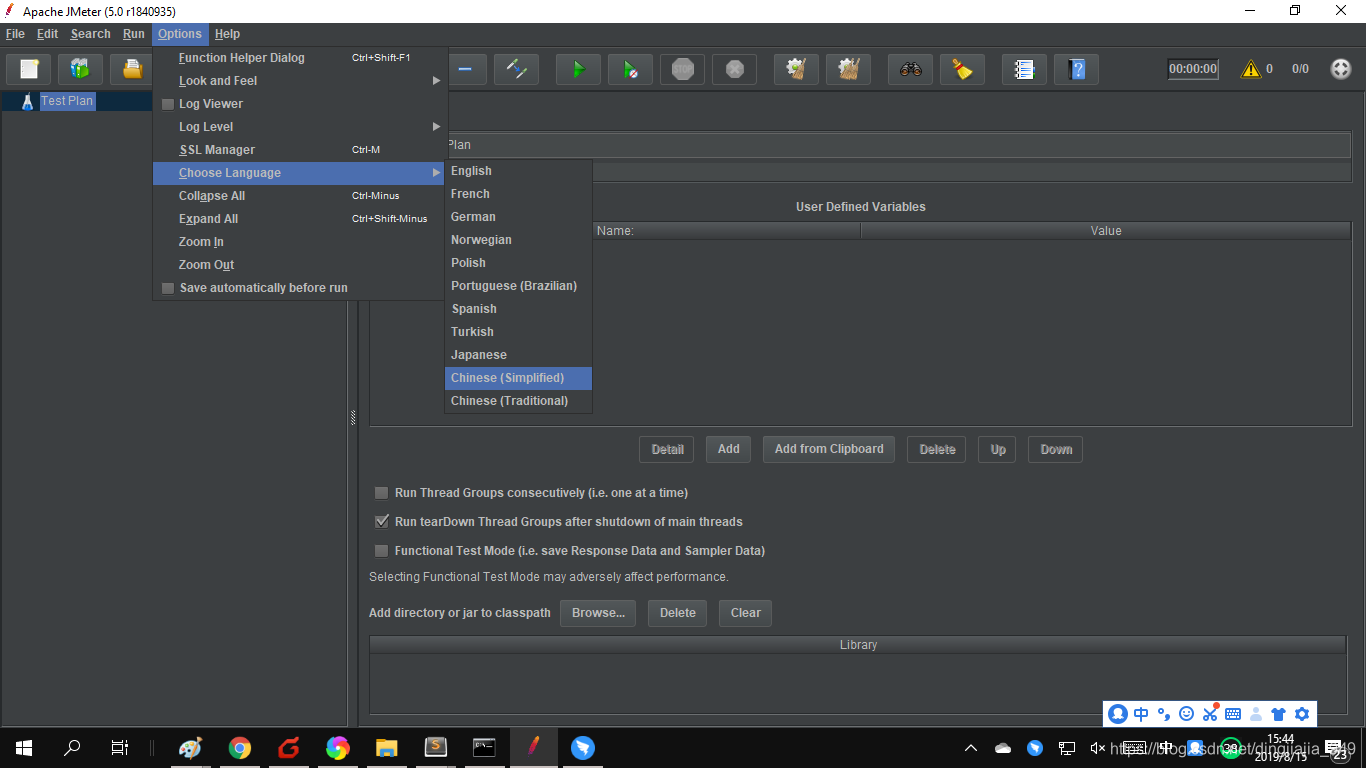This screenshot has height=768, width=1366.
Task: Expand the Log Level submenu
Action: pyautogui.click(x=298, y=127)
